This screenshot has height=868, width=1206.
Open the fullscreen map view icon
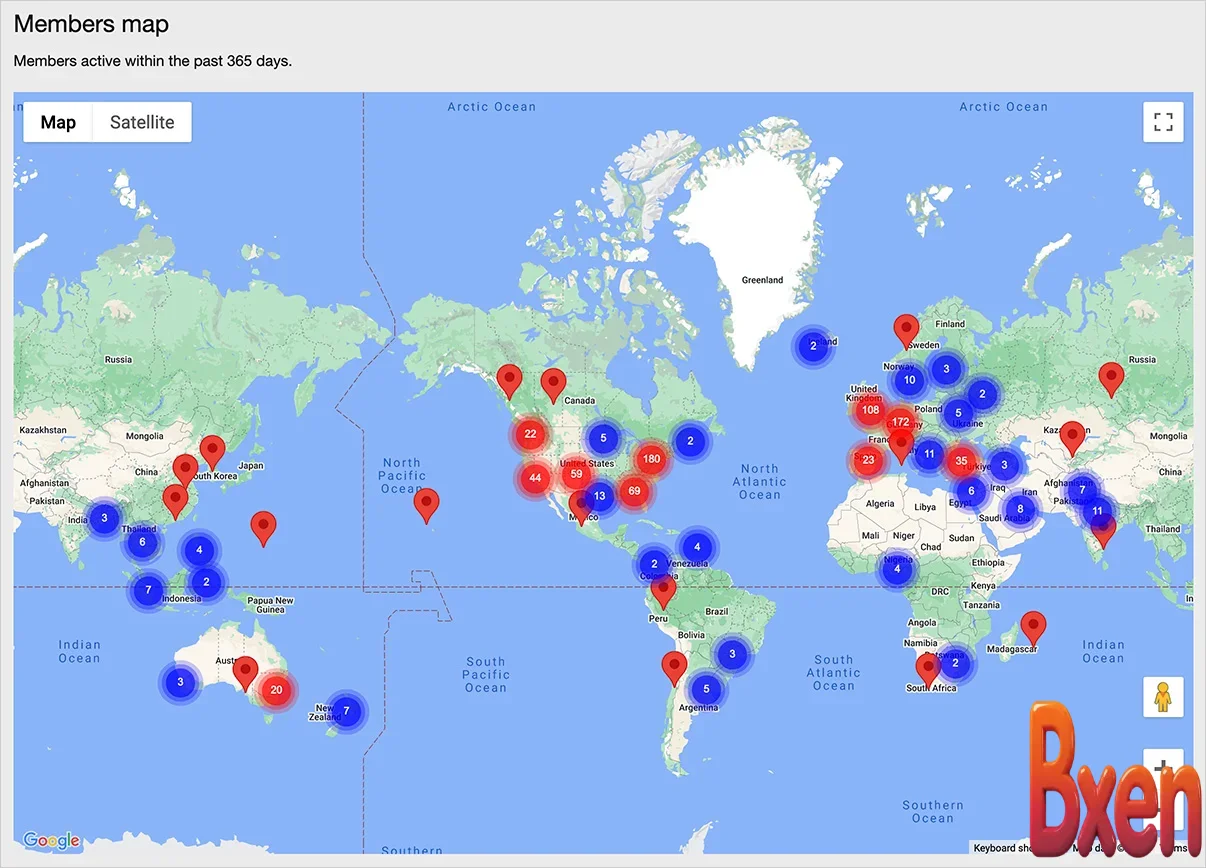coord(1163,121)
